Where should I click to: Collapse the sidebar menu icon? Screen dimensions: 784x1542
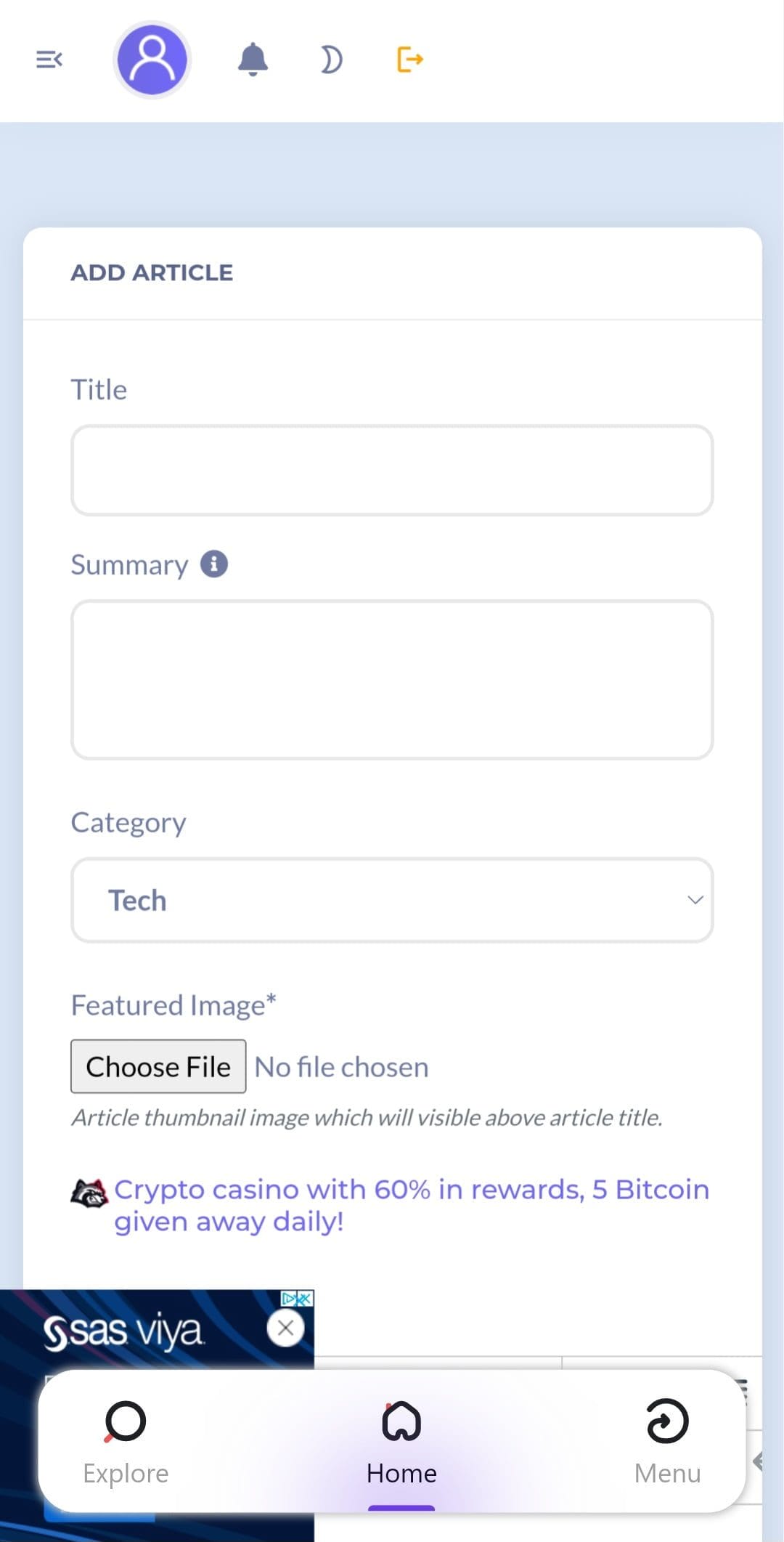[x=49, y=60]
